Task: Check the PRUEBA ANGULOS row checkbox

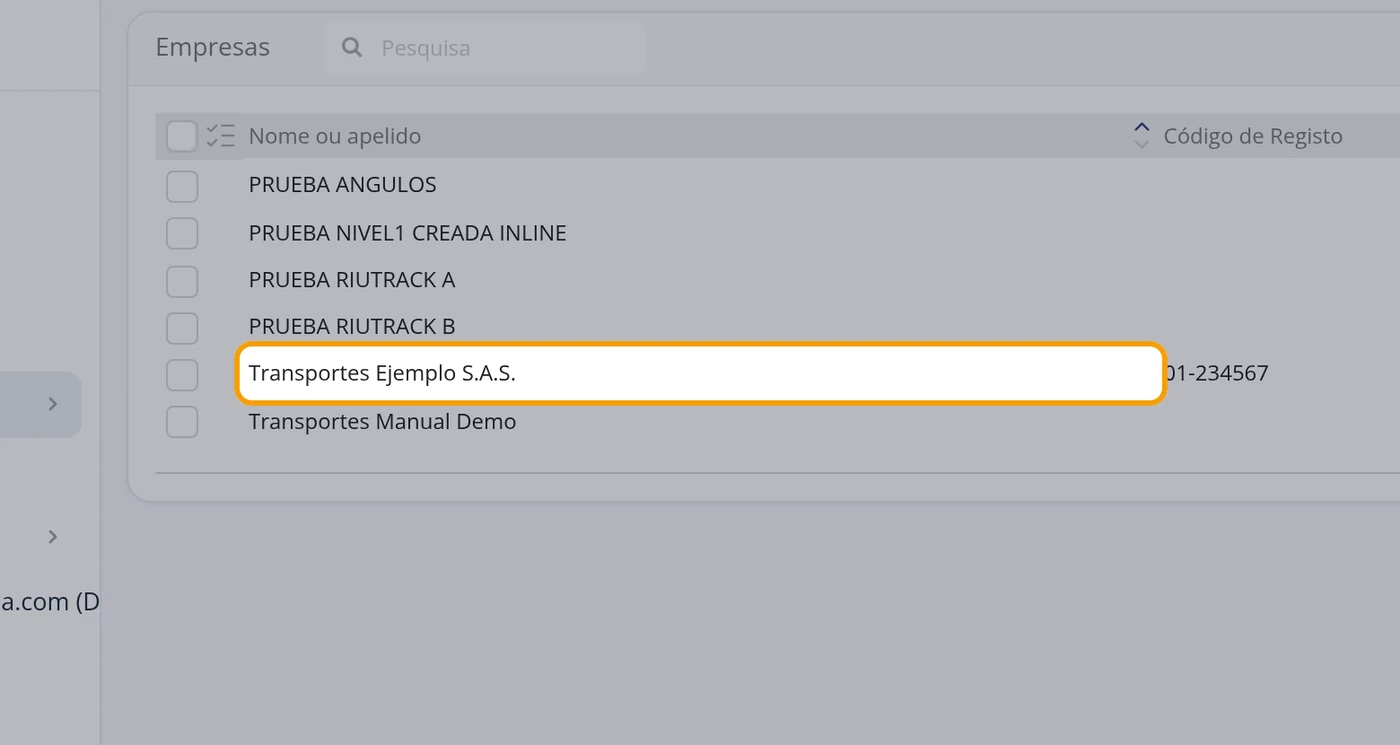Action: (x=182, y=186)
